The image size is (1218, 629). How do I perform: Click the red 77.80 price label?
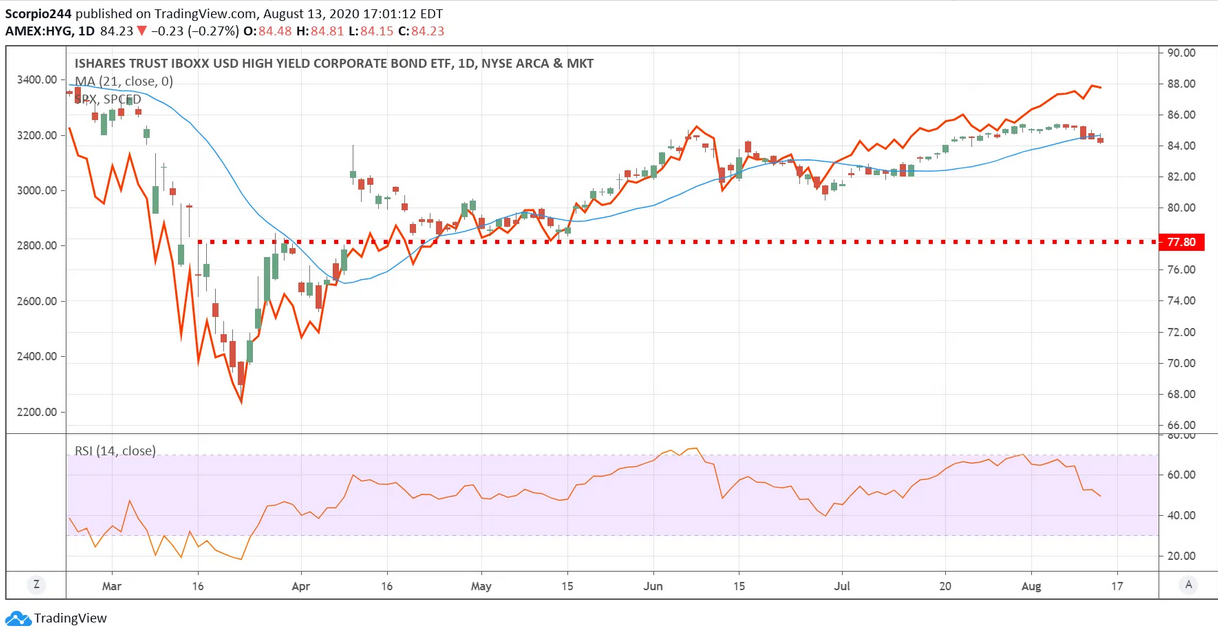(x=1182, y=242)
